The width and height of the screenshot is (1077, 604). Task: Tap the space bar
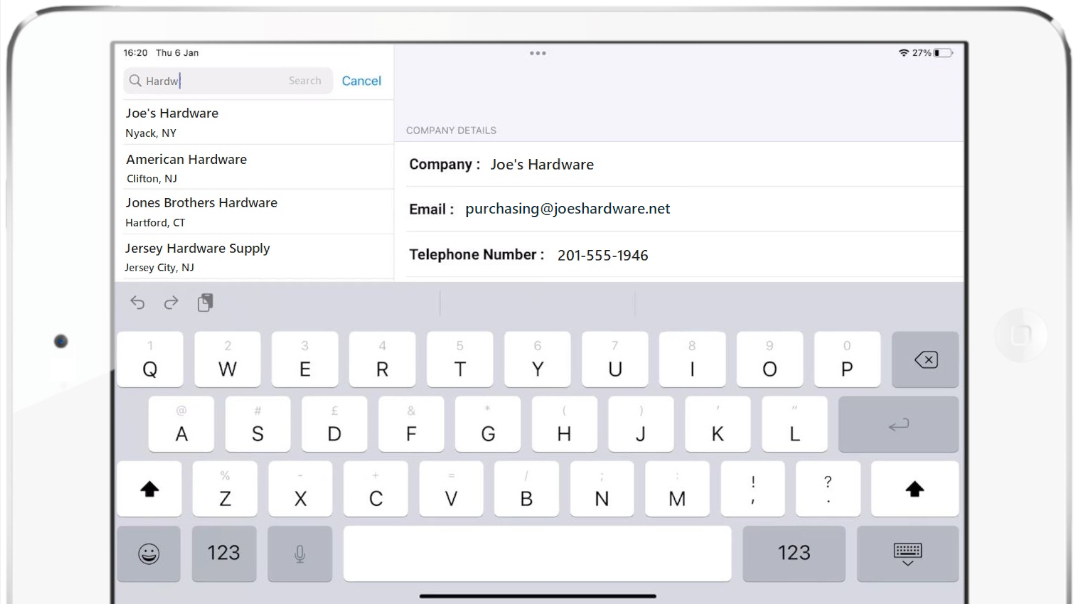(x=537, y=553)
